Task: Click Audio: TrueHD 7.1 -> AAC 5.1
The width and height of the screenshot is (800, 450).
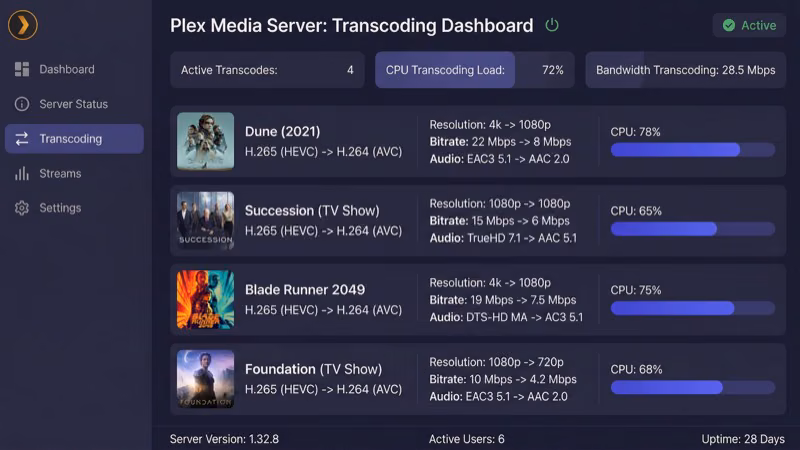Action: click(x=503, y=238)
